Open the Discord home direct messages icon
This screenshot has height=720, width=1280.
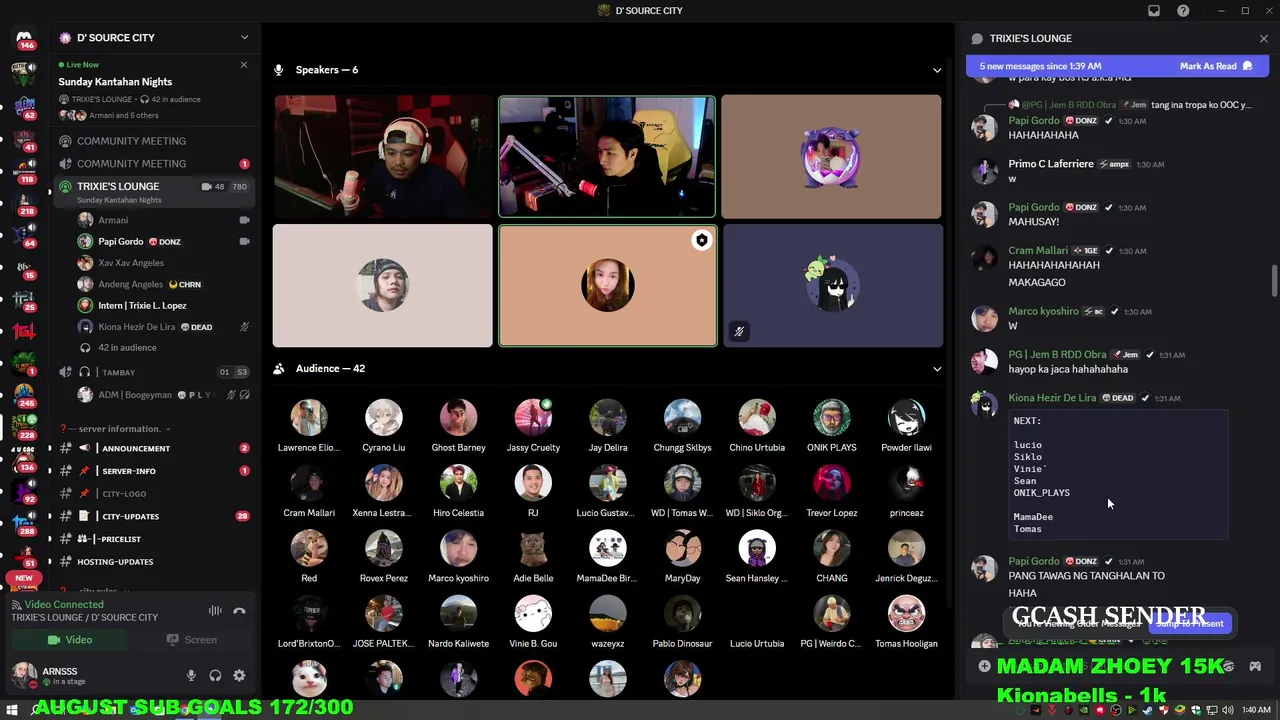tap(24, 37)
